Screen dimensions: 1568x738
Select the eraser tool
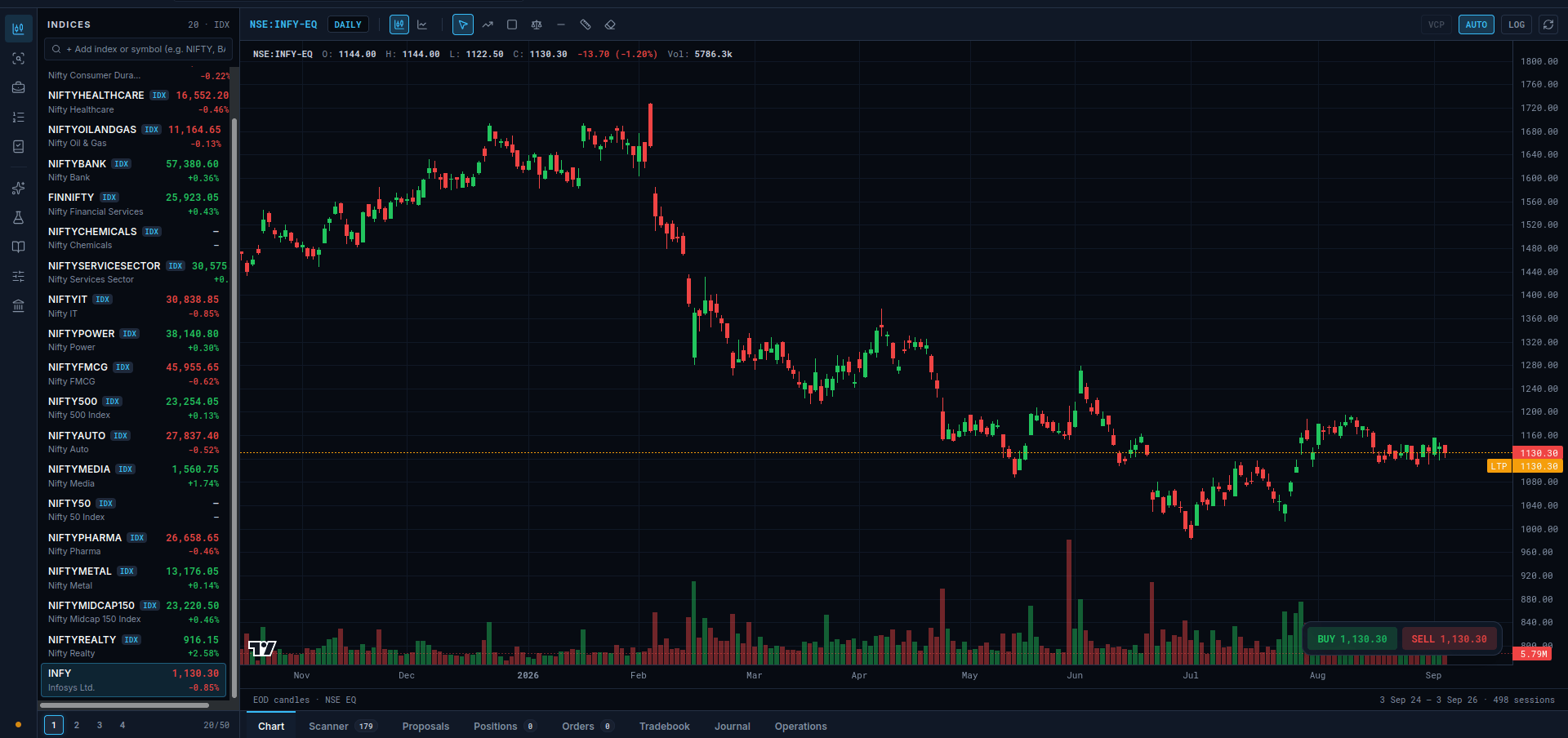[x=610, y=24]
